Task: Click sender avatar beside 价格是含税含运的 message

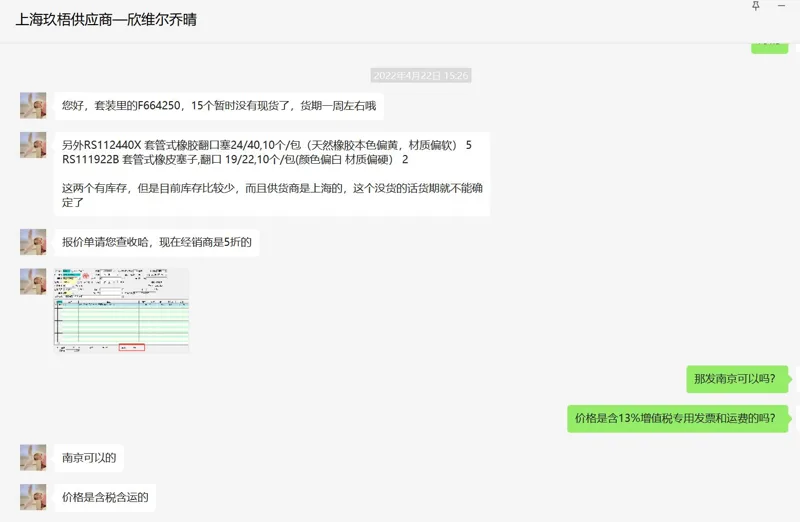Action: coord(33,497)
